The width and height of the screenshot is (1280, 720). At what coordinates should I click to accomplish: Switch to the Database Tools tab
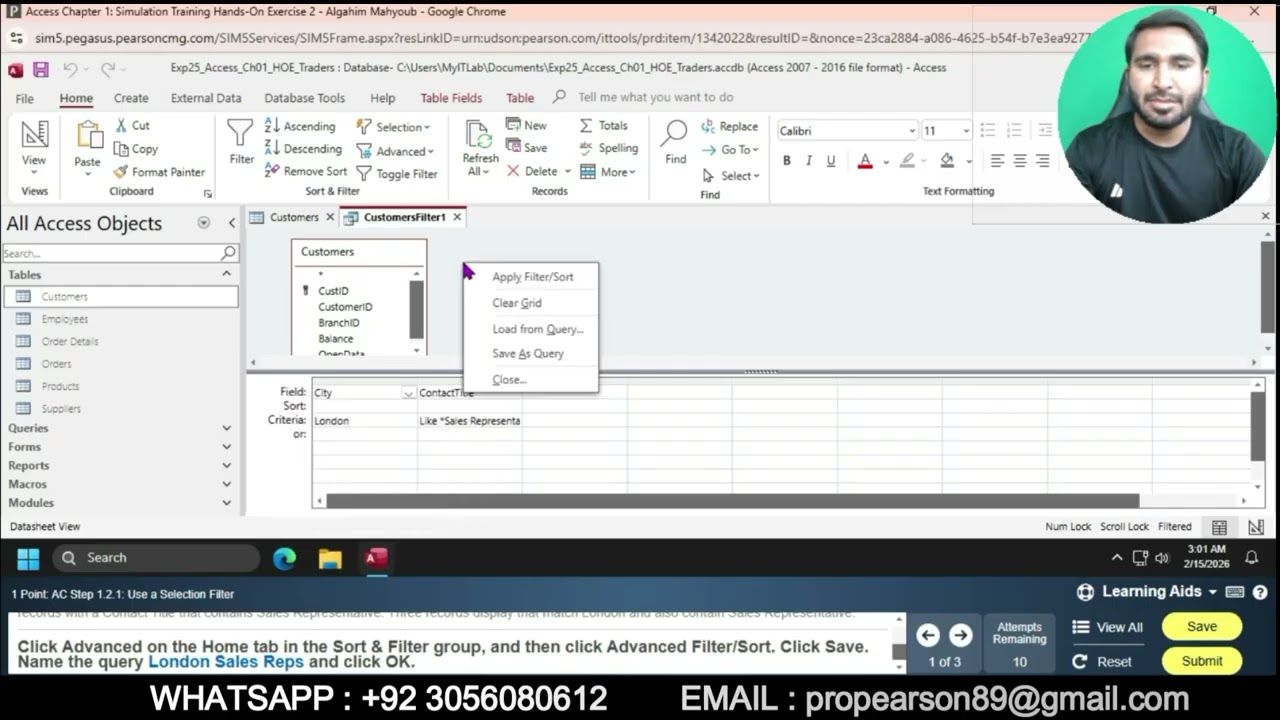point(304,98)
